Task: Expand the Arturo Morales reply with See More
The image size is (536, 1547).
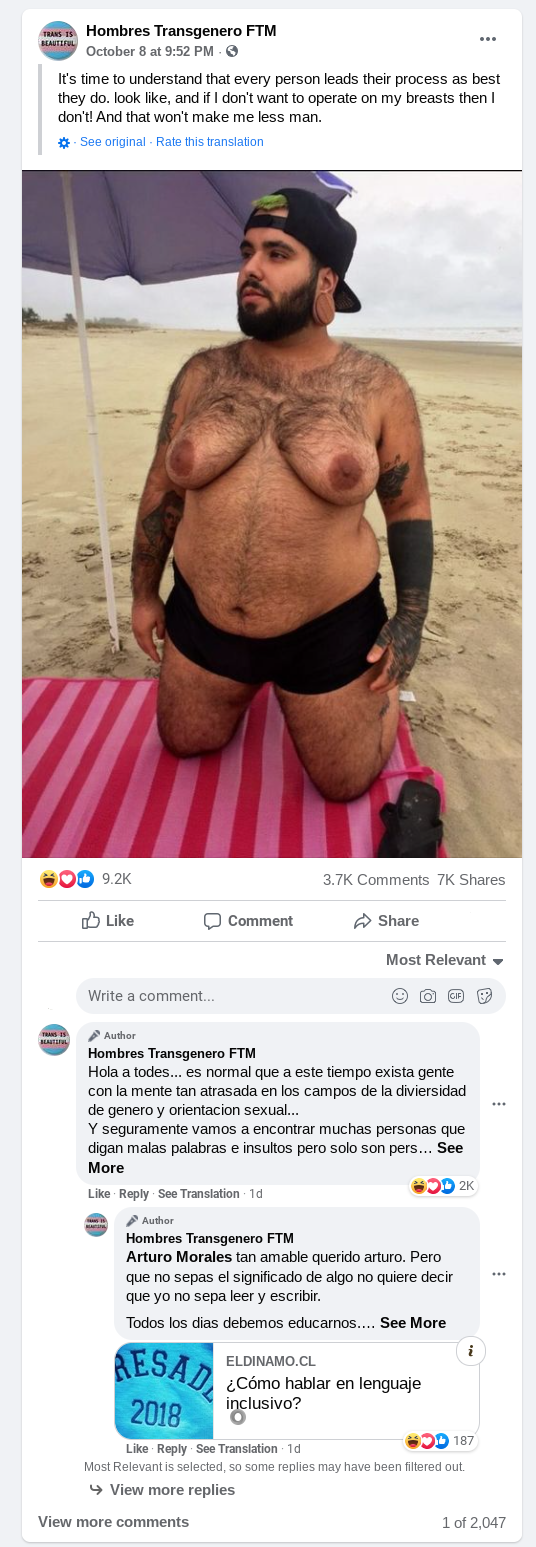Action: pyautogui.click(x=413, y=1322)
